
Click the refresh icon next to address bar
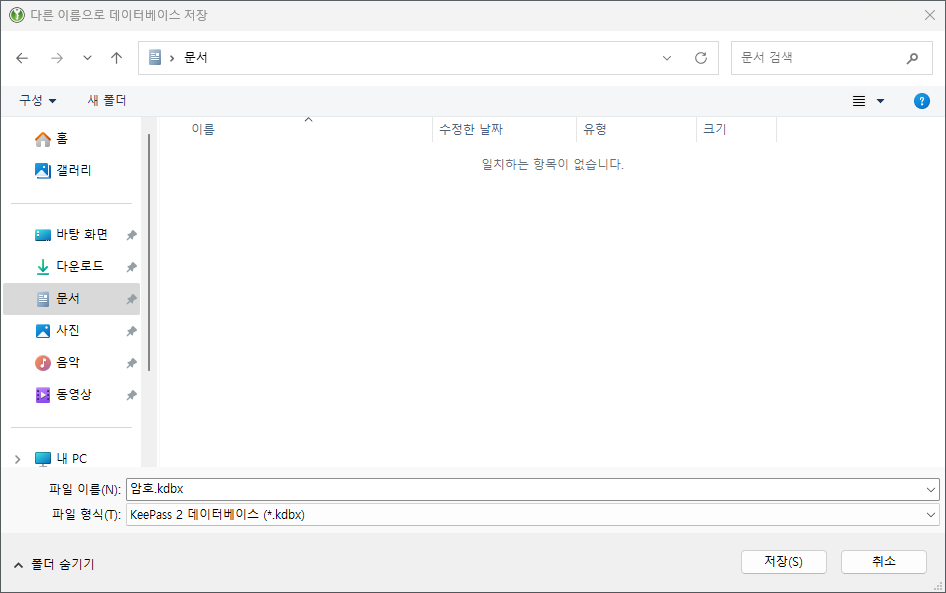[x=700, y=57]
